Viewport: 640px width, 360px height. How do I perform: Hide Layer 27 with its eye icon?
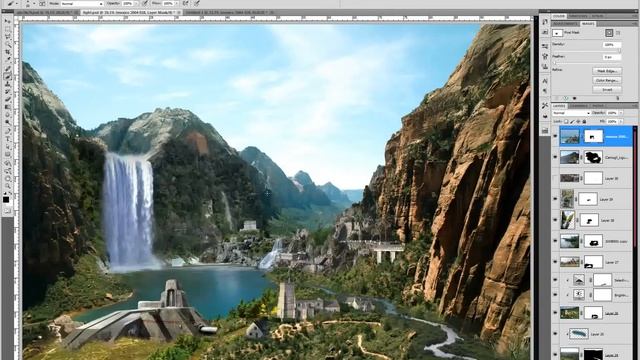[555, 262]
